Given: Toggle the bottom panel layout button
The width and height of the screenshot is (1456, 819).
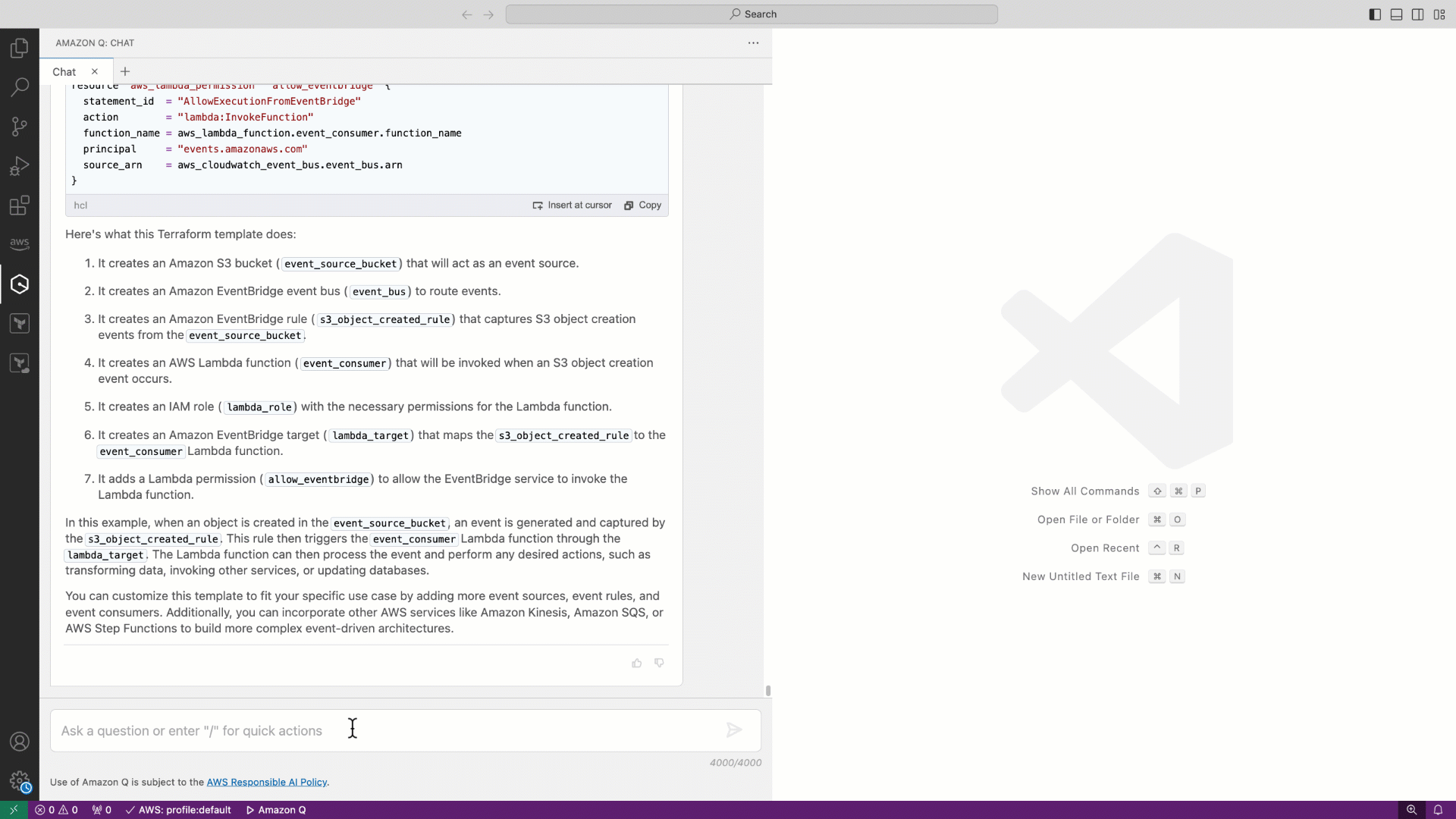Looking at the screenshot, I should [1396, 14].
